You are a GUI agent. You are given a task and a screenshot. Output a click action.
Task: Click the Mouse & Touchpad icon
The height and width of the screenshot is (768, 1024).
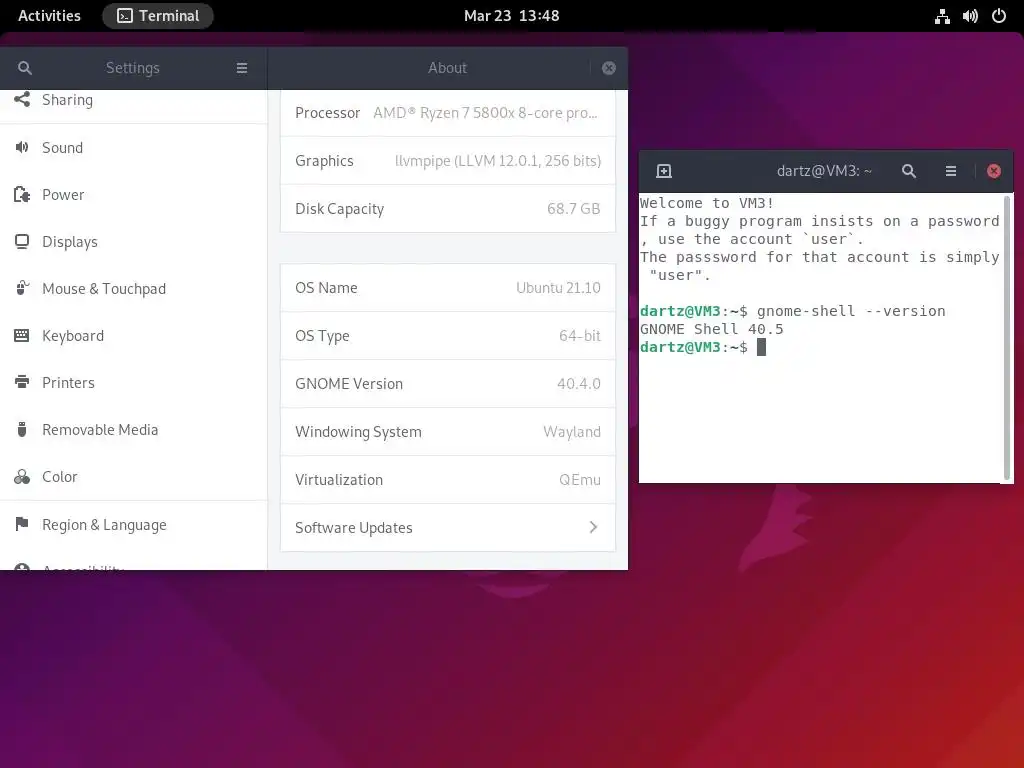click(x=22, y=289)
